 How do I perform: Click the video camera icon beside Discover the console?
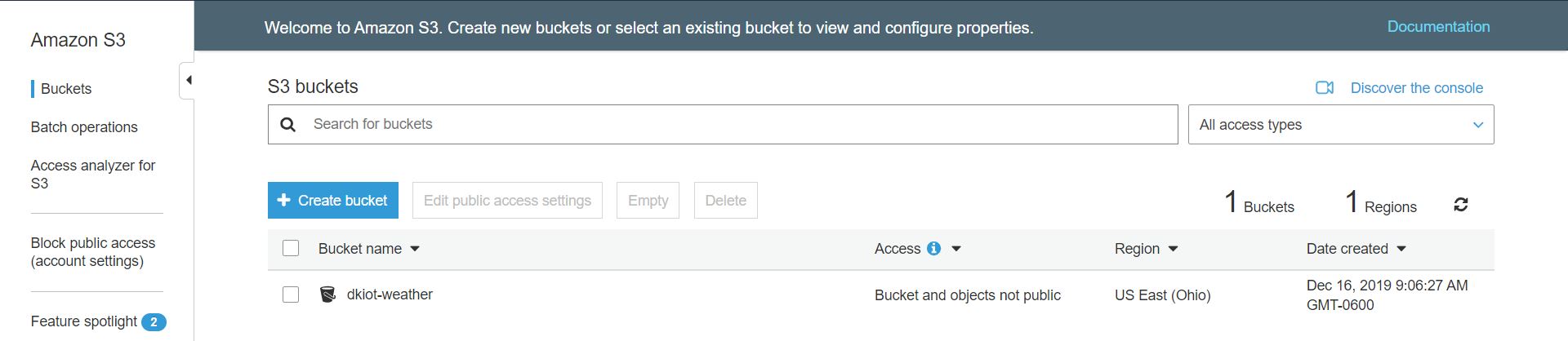pos(1325,88)
